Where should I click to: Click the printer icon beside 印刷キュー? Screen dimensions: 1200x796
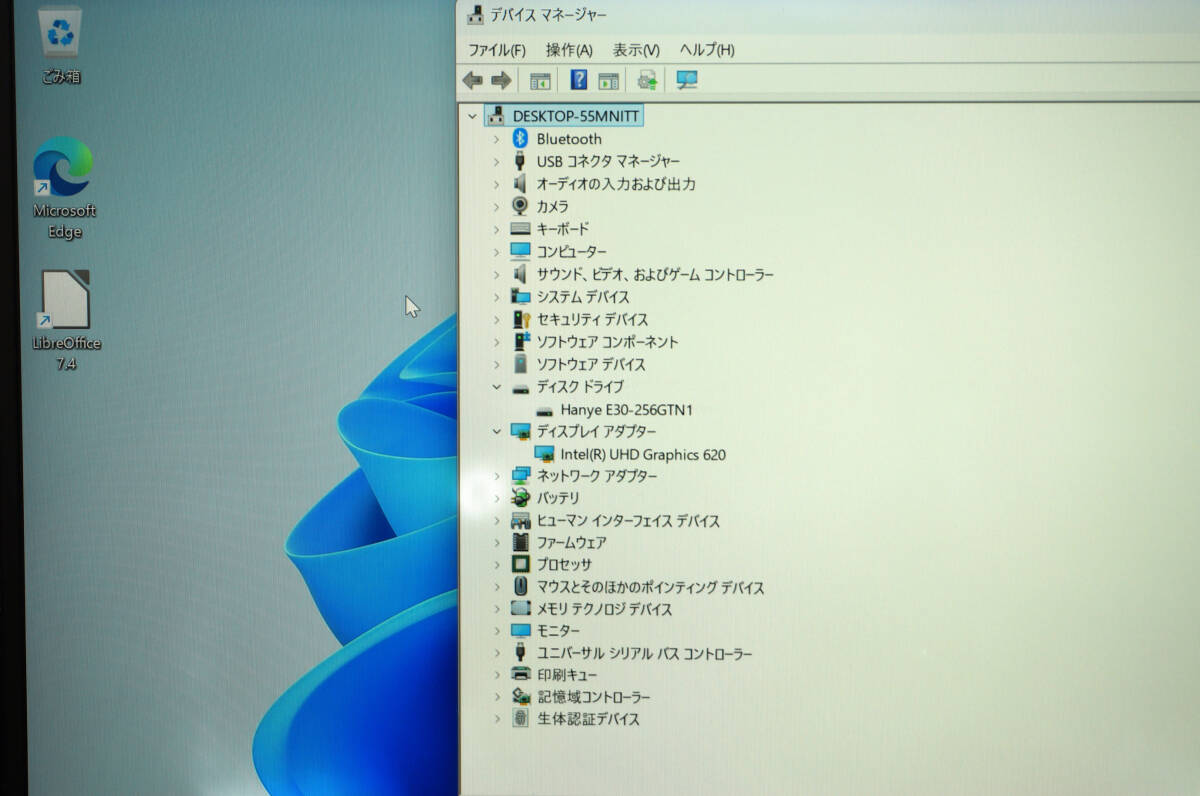click(520, 675)
